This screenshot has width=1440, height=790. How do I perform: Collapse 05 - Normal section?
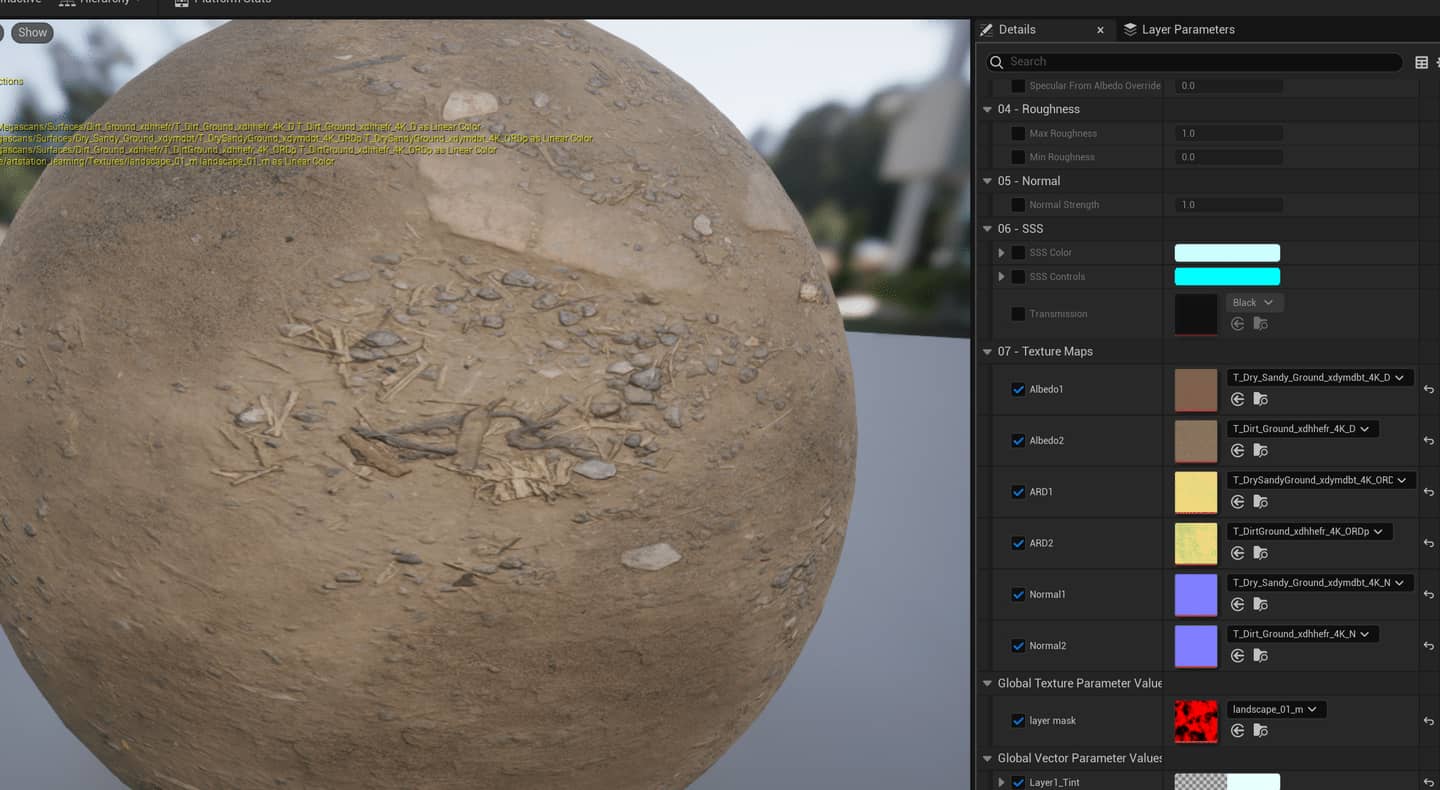coord(988,181)
